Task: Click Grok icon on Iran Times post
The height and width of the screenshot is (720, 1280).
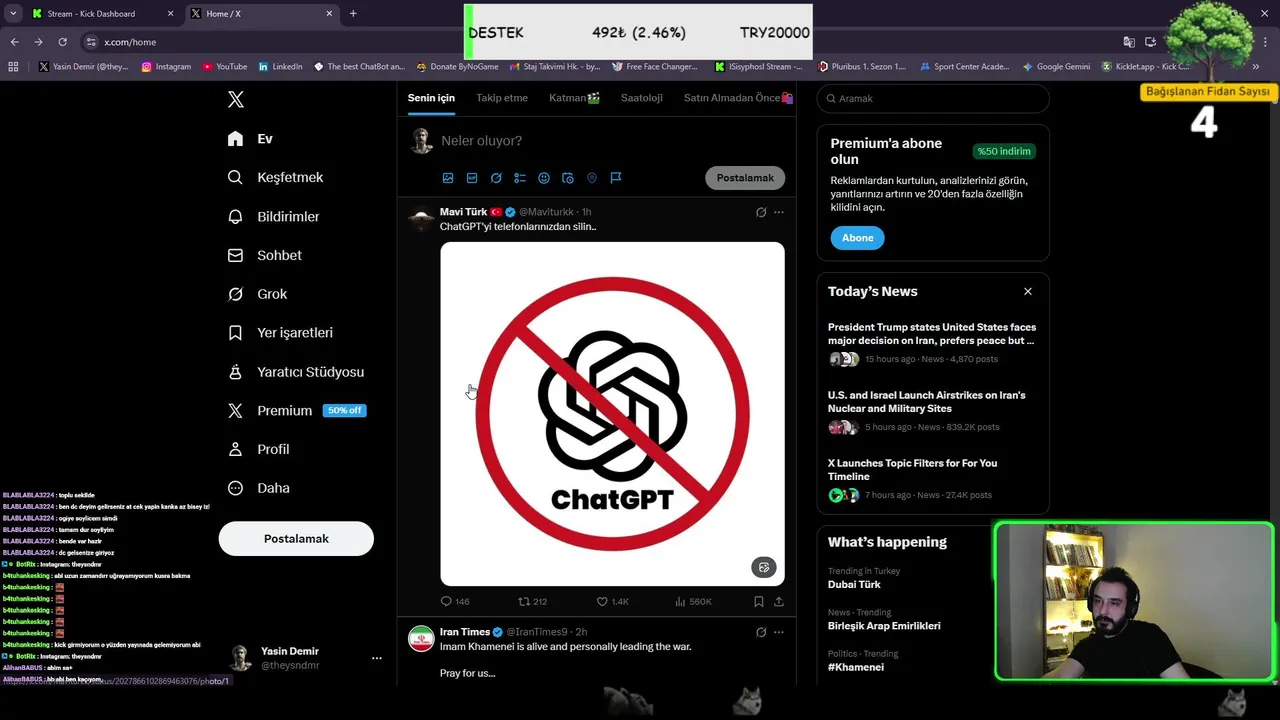Action: tap(761, 632)
